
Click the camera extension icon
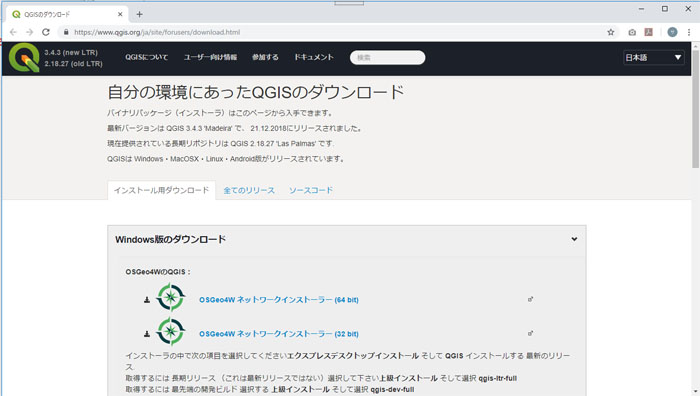pos(632,32)
